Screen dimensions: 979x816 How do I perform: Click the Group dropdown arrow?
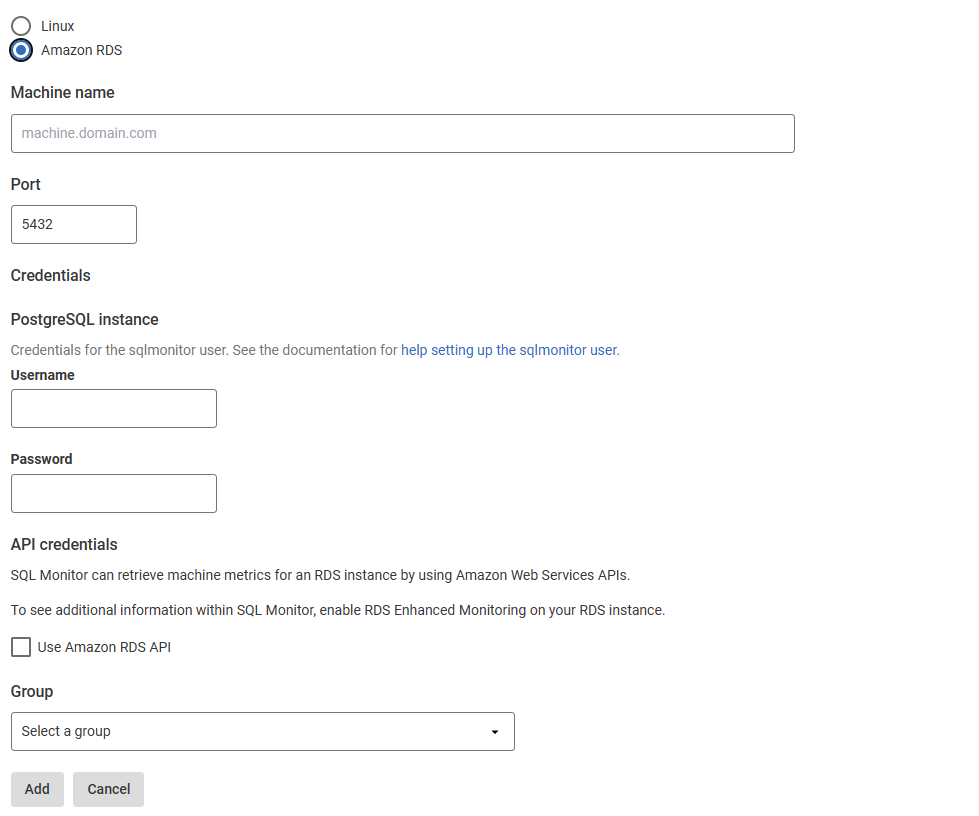[x=494, y=732]
